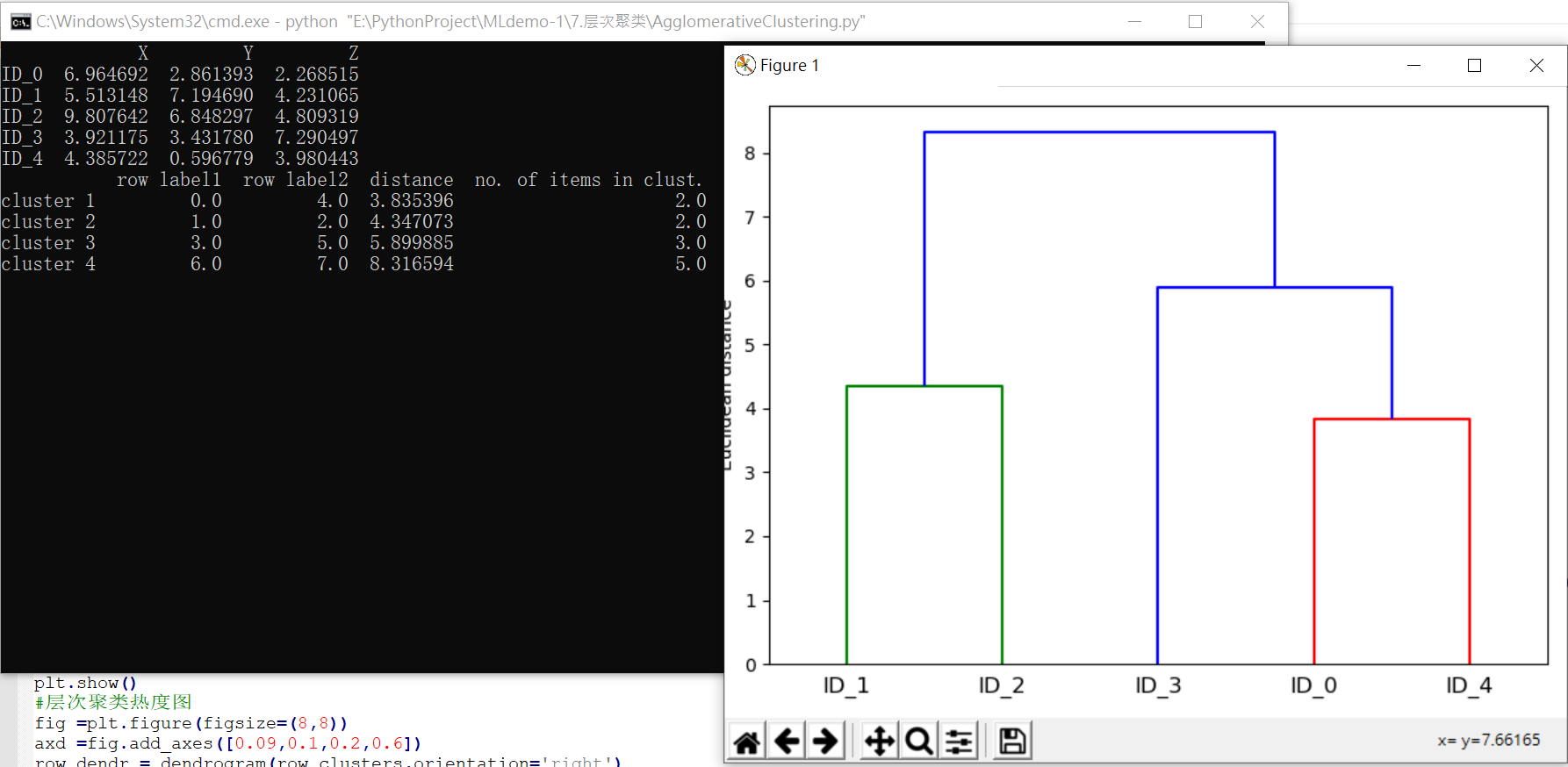The image size is (1568, 767).
Task: Close the cmd.exe console window
Action: [x=1257, y=22]
